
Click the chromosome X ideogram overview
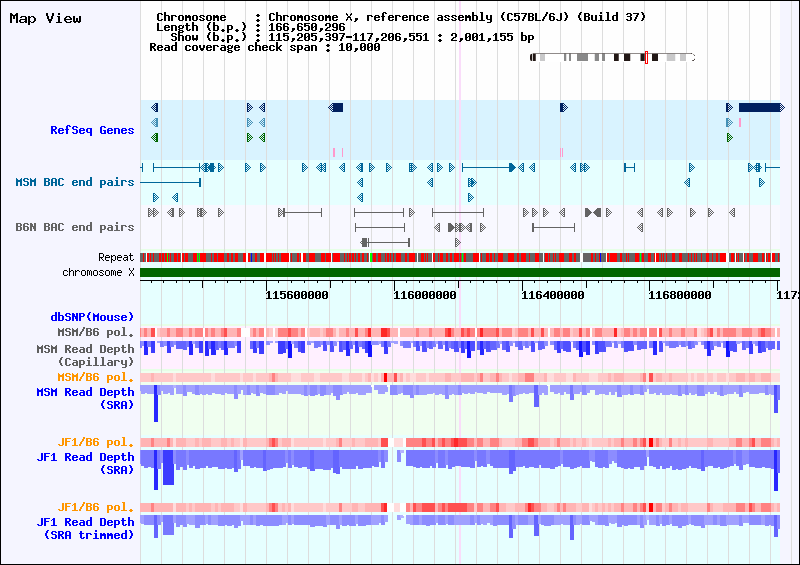click(x=612, y=57)
